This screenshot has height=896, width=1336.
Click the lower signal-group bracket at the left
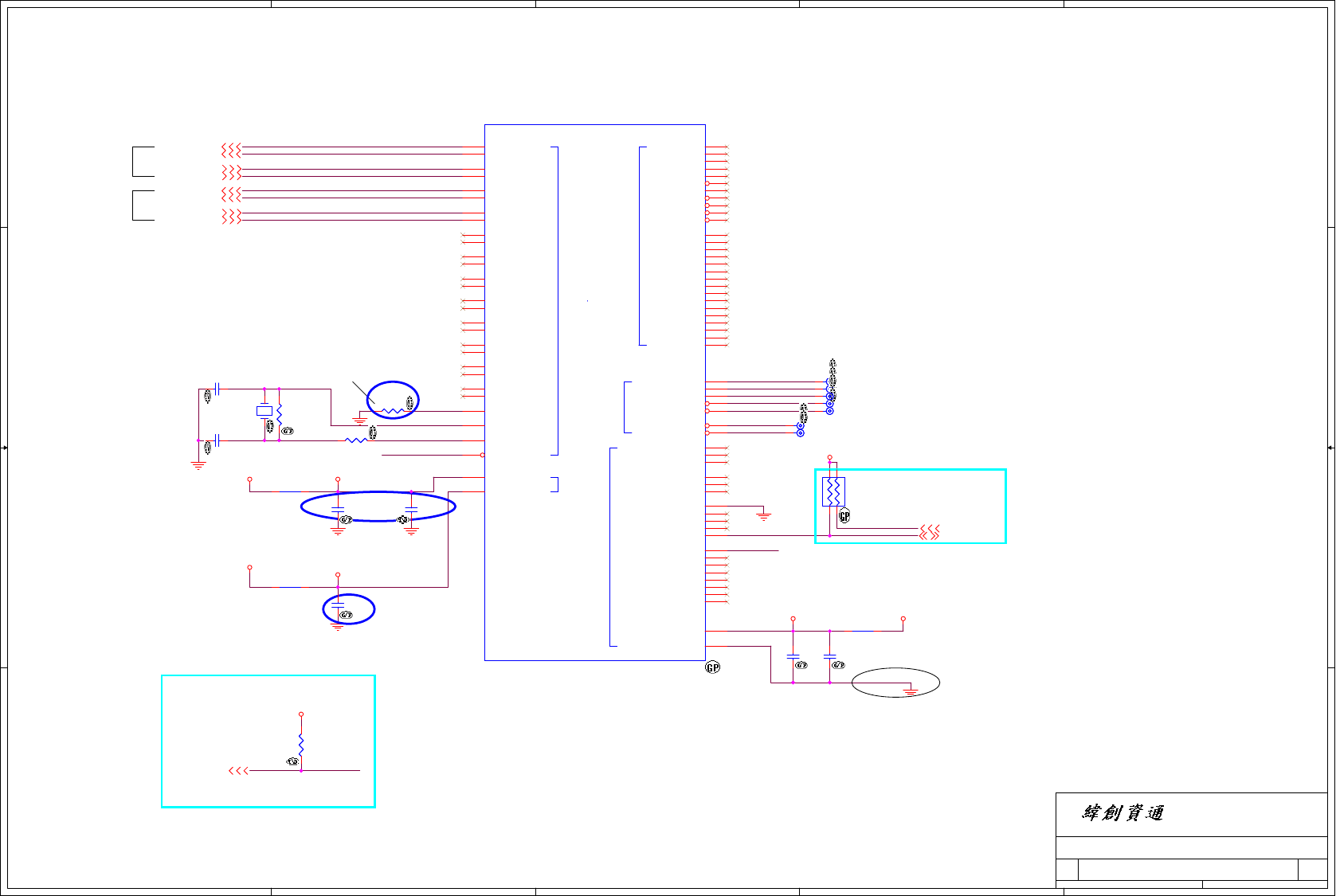click(143, 205)
